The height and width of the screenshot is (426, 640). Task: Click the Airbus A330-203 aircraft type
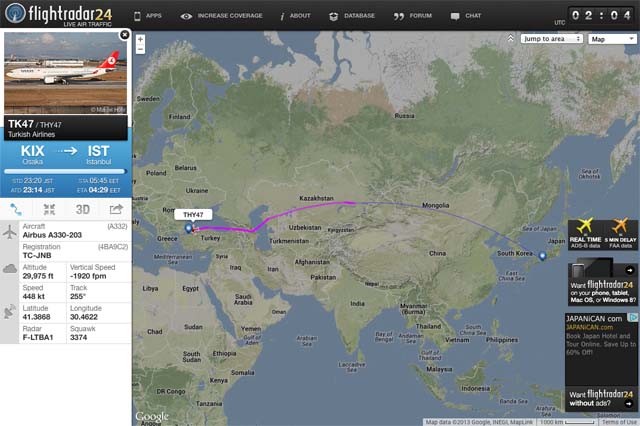(x=52, y=235)
